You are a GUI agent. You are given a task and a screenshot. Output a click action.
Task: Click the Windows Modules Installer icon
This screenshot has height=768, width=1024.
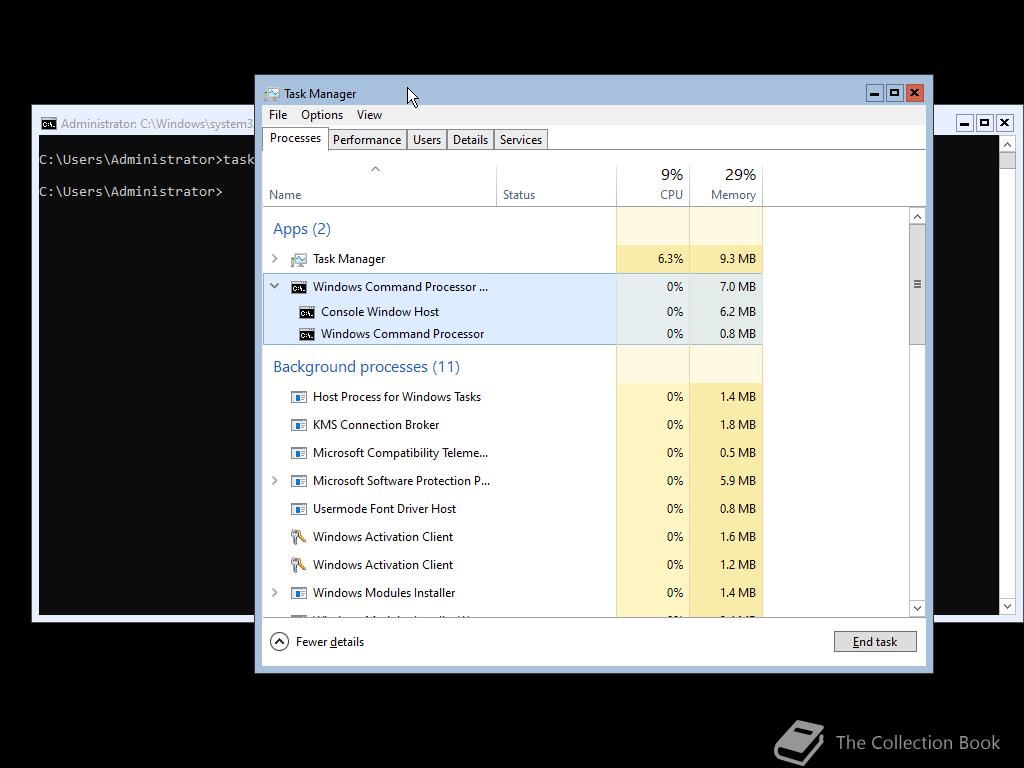click(298, 593)
